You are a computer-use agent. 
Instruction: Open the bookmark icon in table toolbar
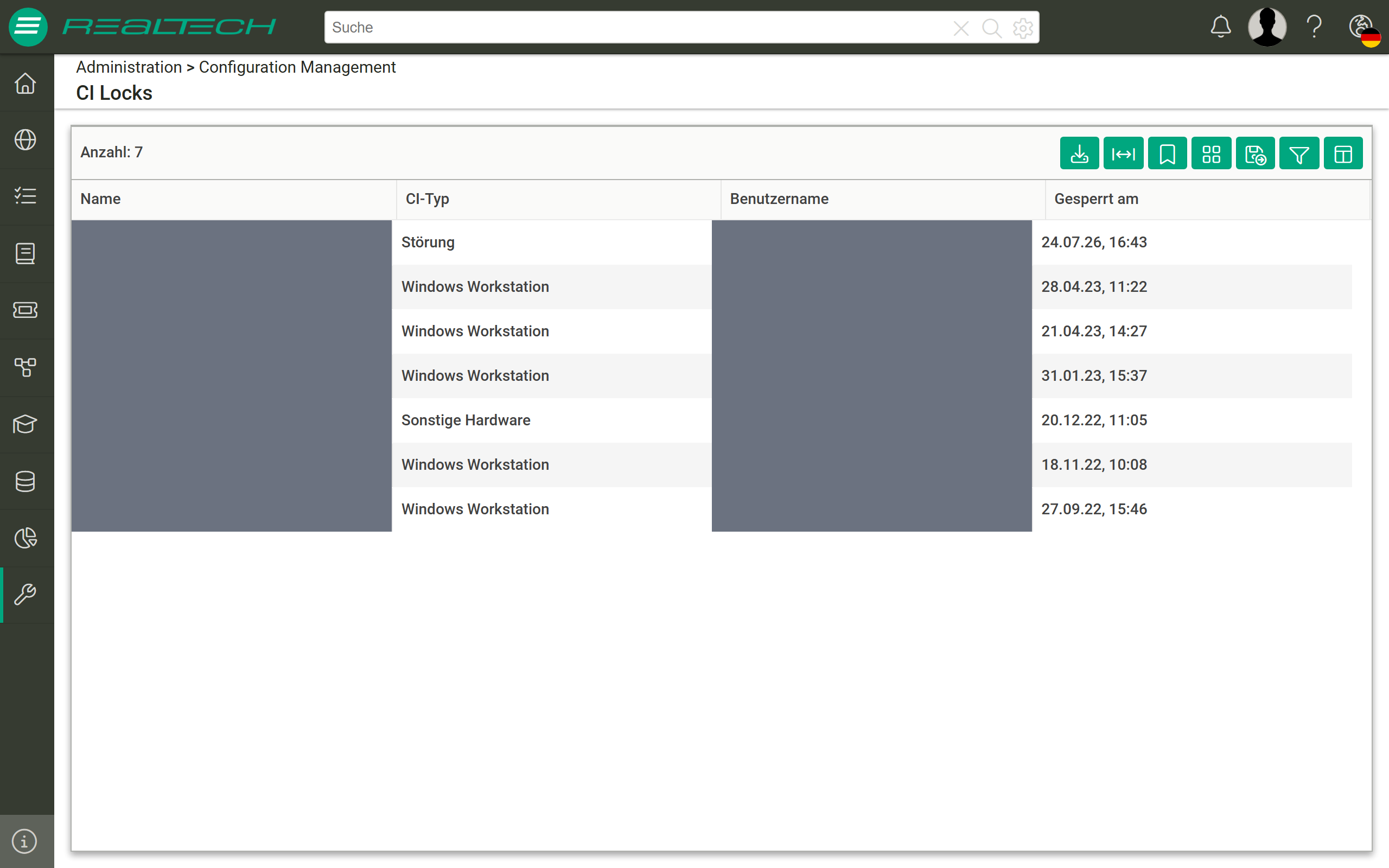[1167, 154]
